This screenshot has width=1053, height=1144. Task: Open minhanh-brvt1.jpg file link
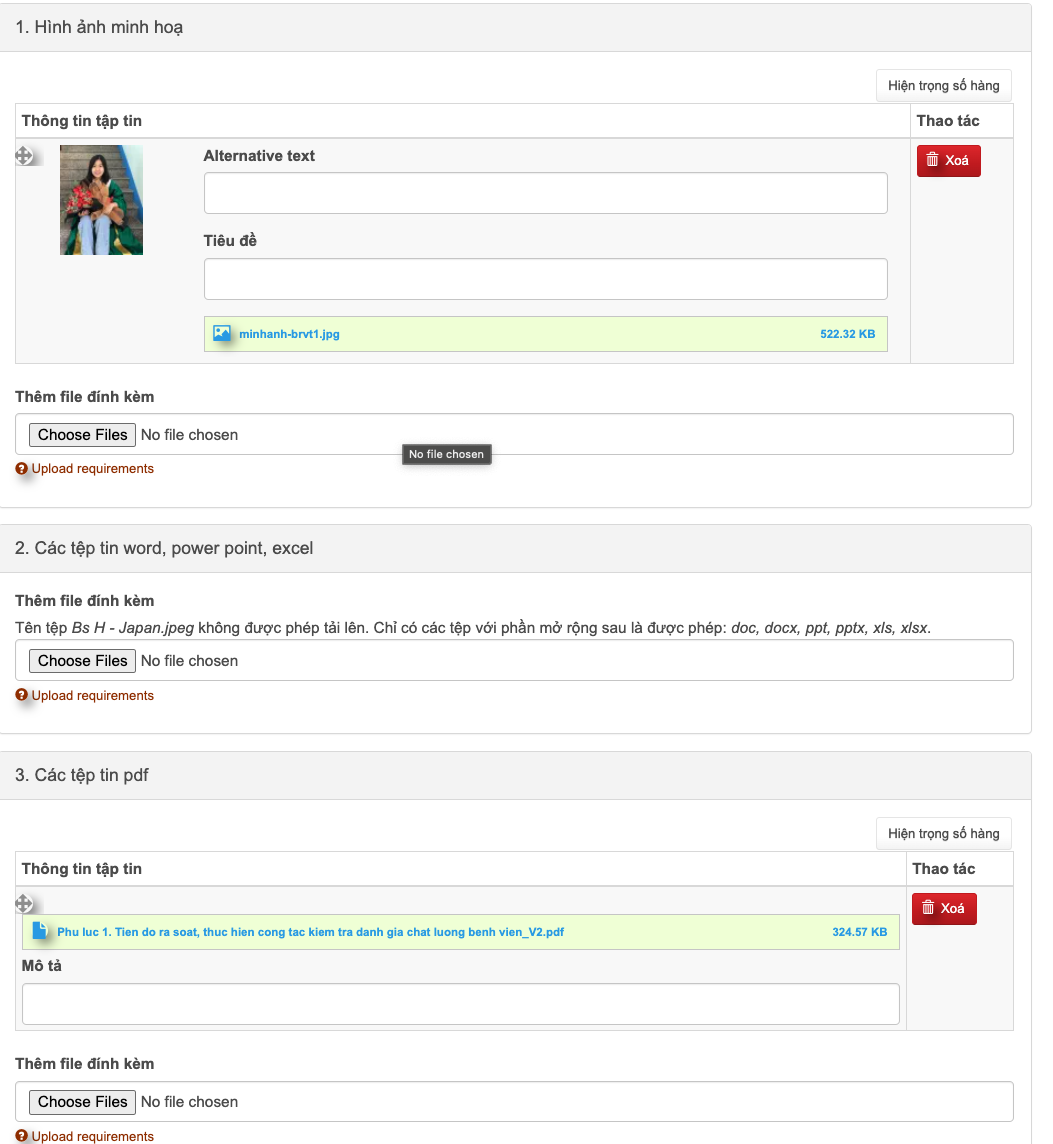click(x=289, y=334)
